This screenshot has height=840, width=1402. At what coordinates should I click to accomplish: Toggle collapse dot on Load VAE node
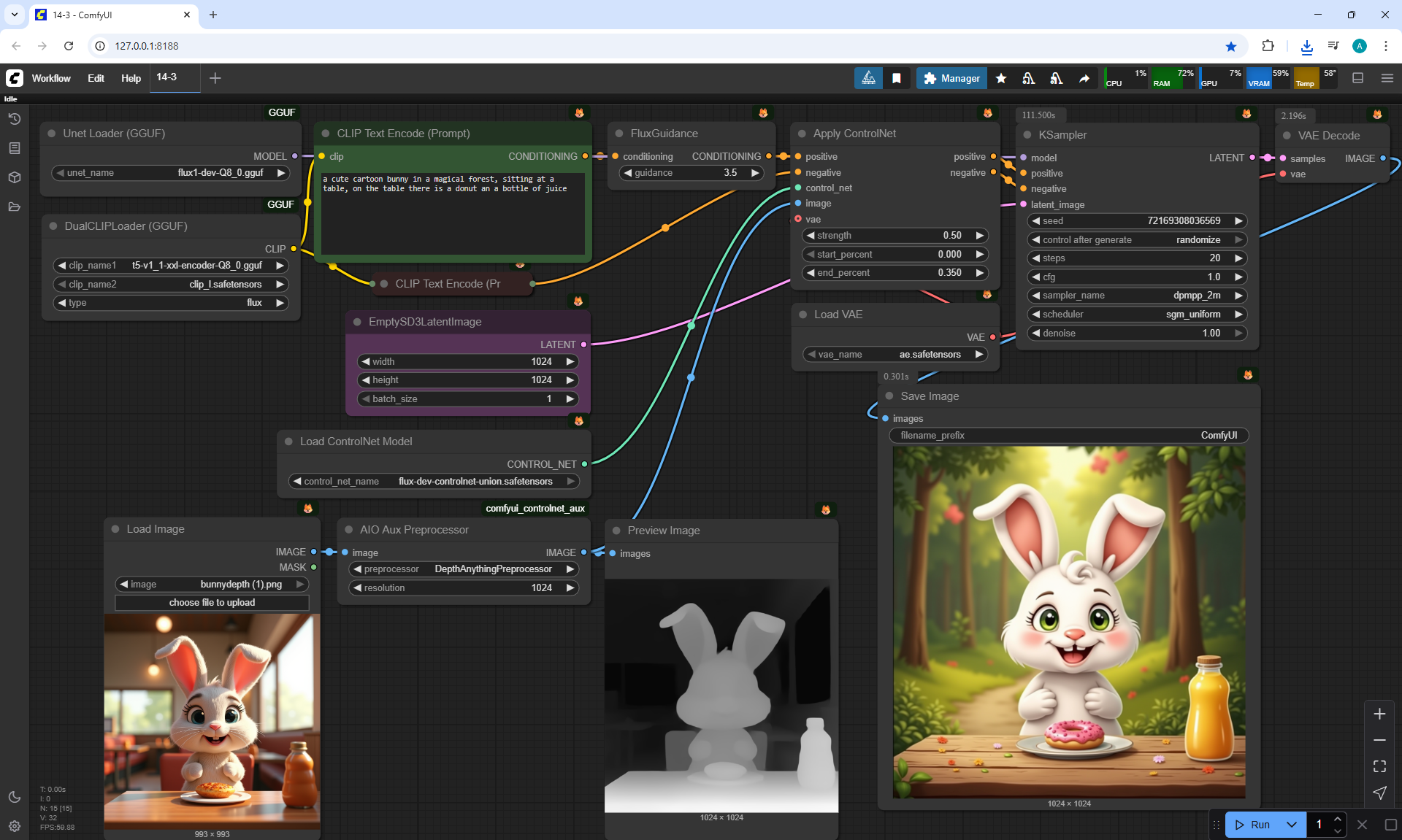tap(802, 315)
